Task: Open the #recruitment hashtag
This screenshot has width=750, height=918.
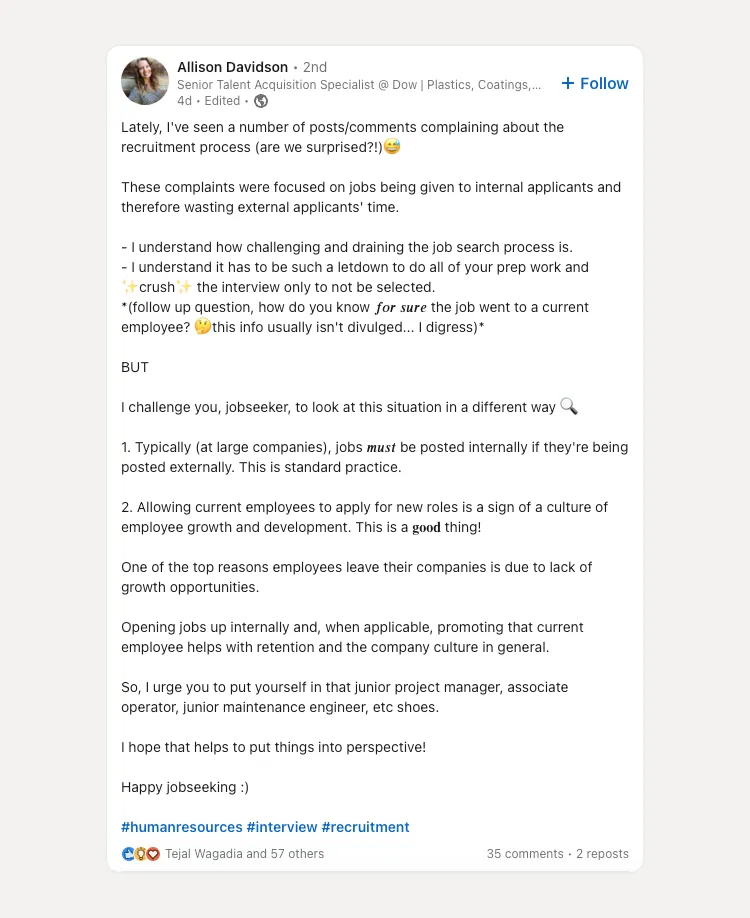Action: pos(366,827)
